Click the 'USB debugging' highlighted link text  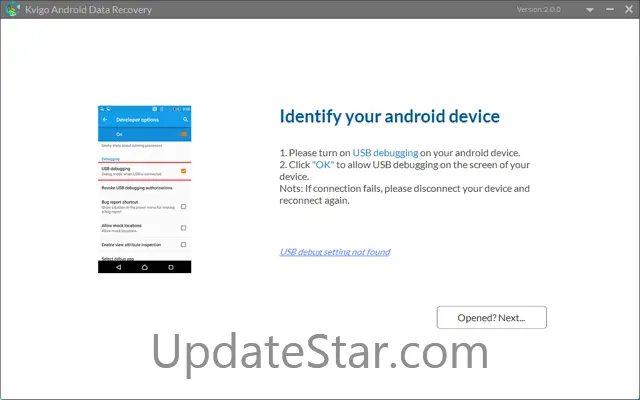click(385, 153)
